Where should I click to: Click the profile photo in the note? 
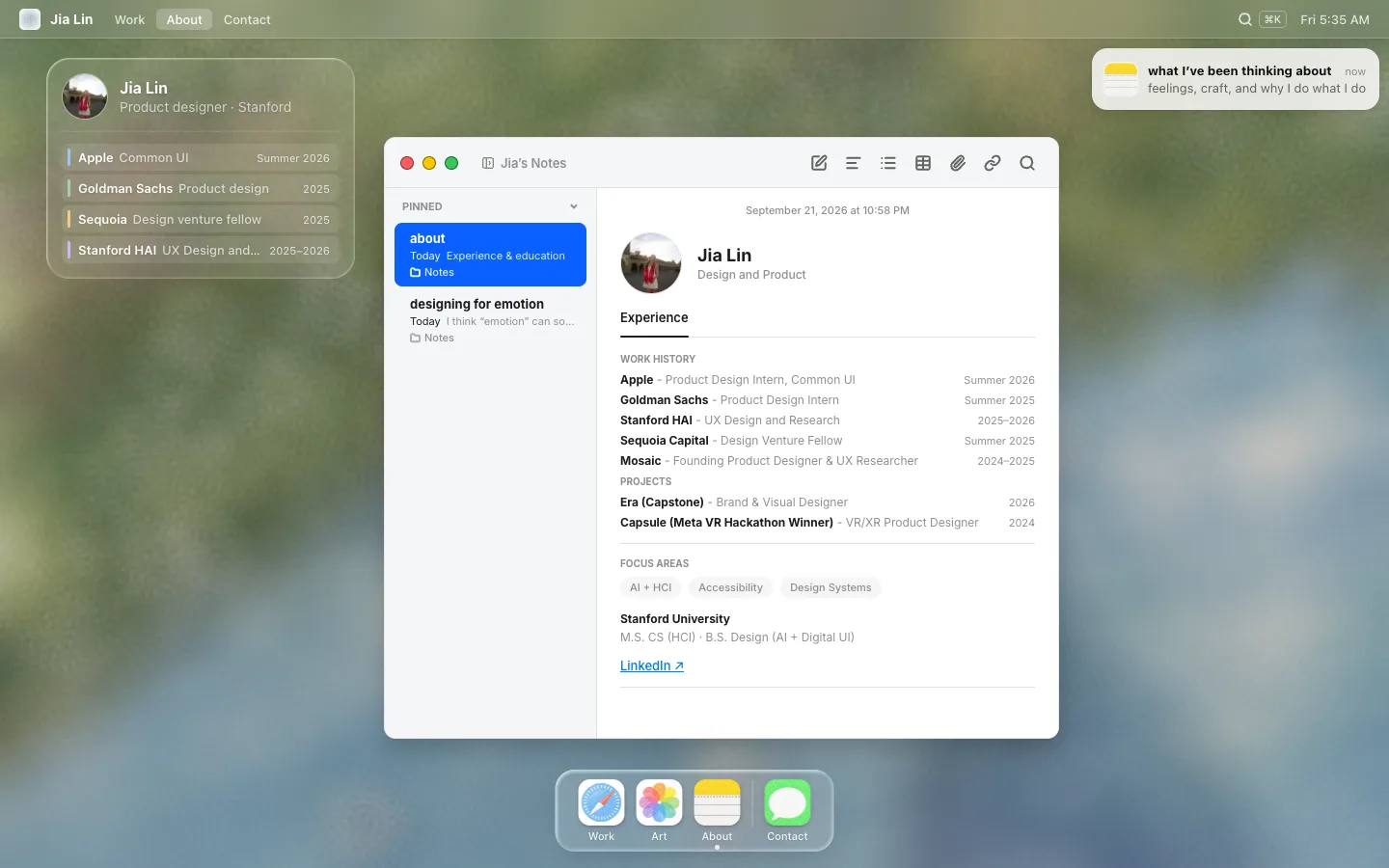[651, 263]
